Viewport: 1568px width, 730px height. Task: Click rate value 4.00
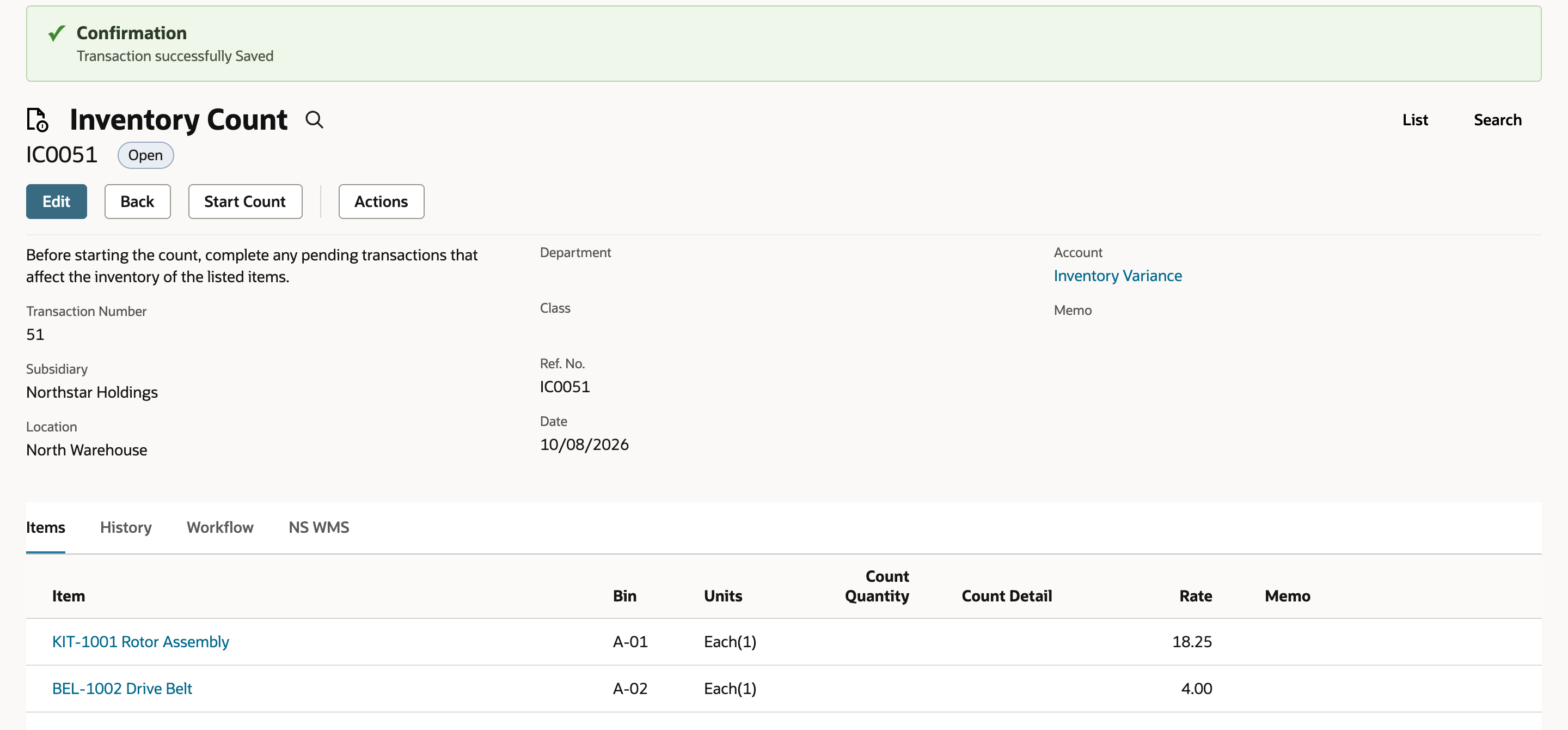click(1197, 689)
